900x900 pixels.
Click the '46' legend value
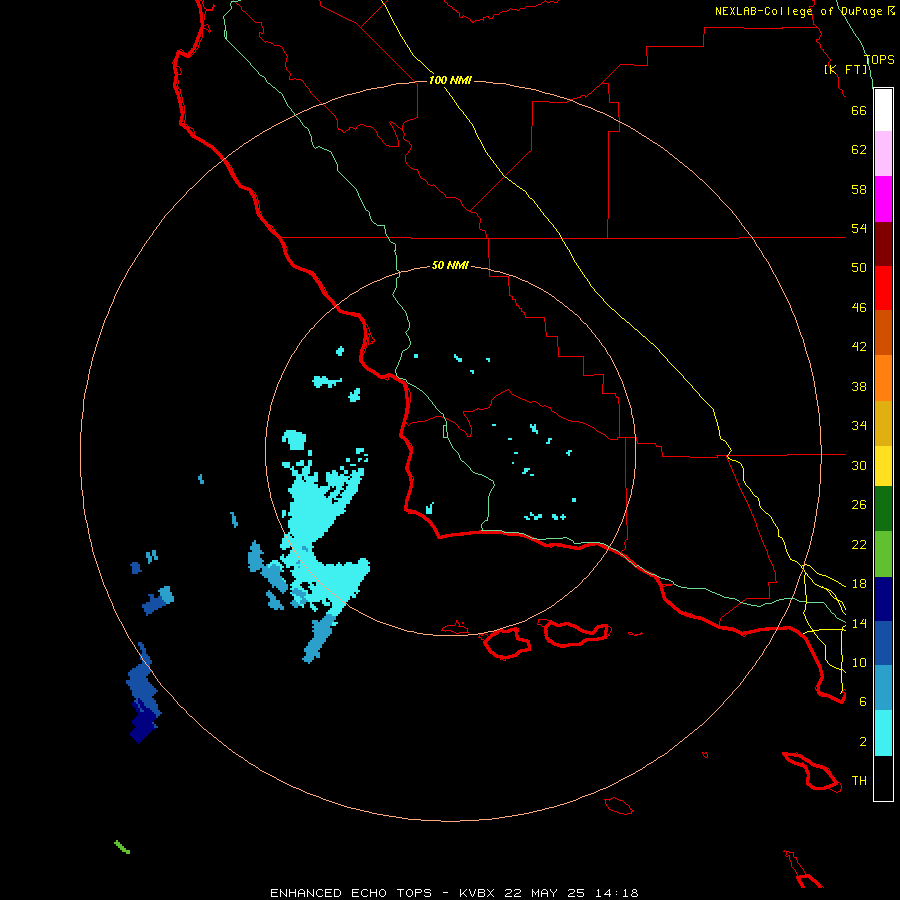(x=859, y=308)
